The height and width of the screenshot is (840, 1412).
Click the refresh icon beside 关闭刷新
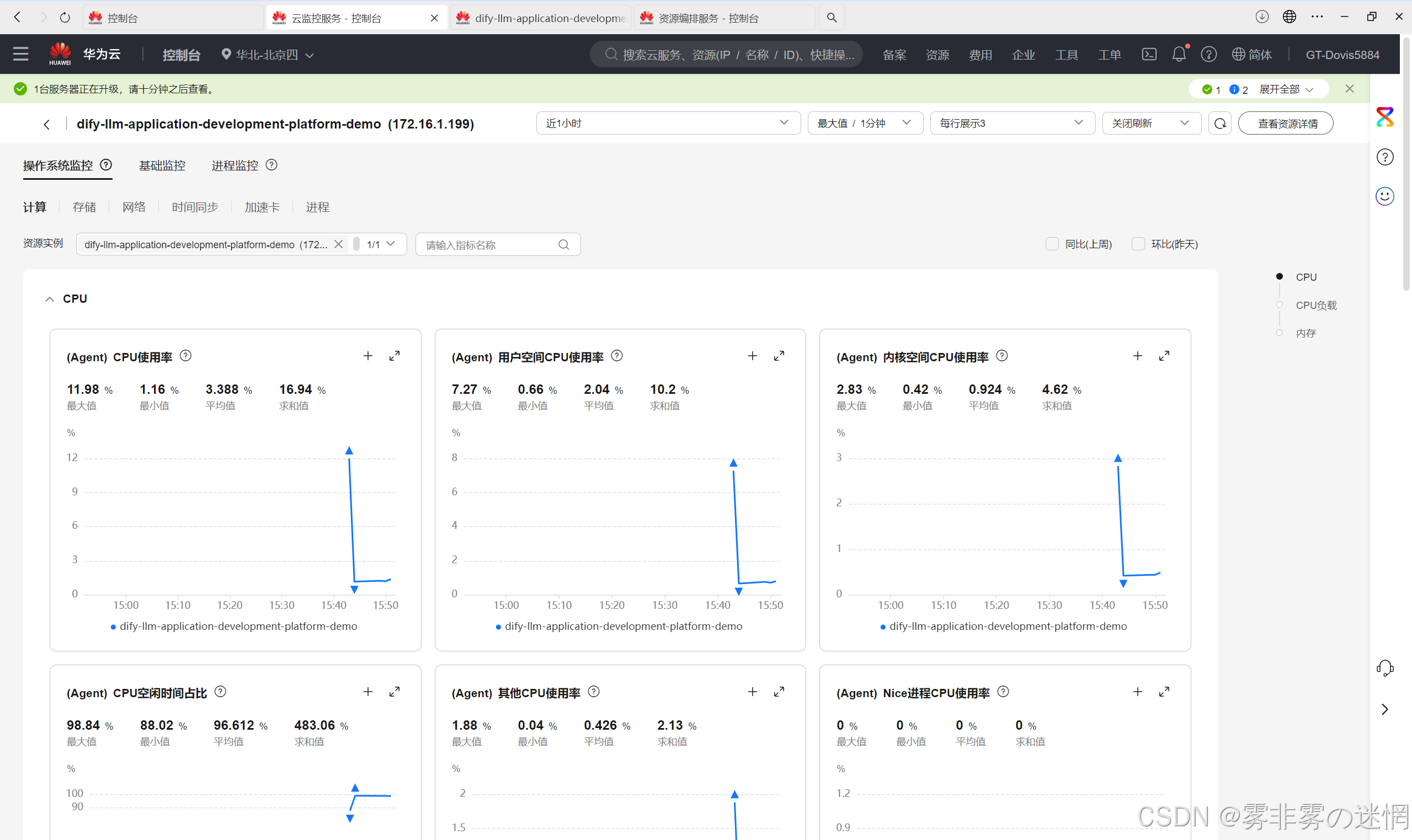(1220, 124)
